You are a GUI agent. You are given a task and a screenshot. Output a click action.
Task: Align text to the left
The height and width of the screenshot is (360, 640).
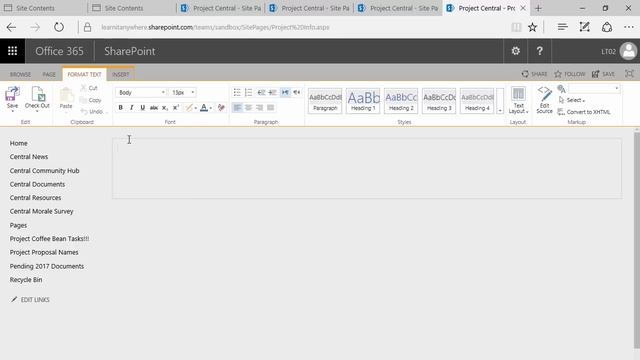pos(237,108)
